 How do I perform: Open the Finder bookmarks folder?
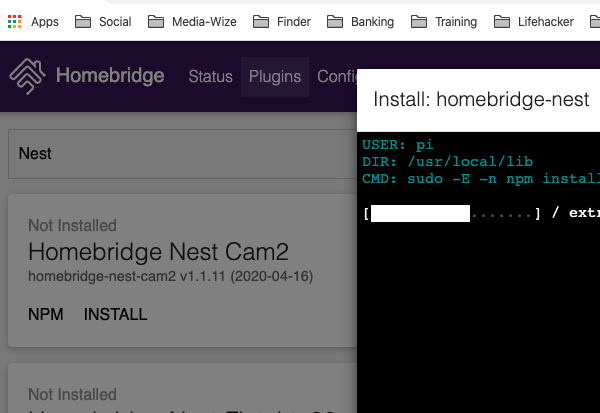coord(284,21)
